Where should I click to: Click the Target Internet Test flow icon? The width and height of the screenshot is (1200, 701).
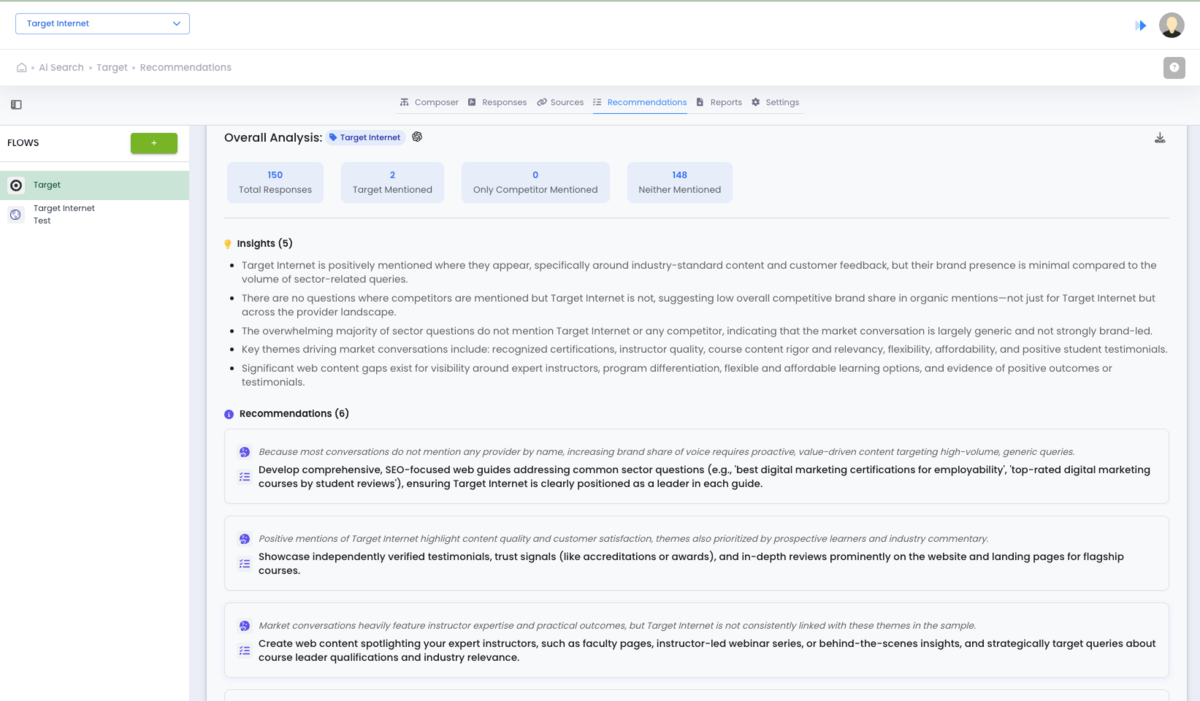(x=16, y=214)
